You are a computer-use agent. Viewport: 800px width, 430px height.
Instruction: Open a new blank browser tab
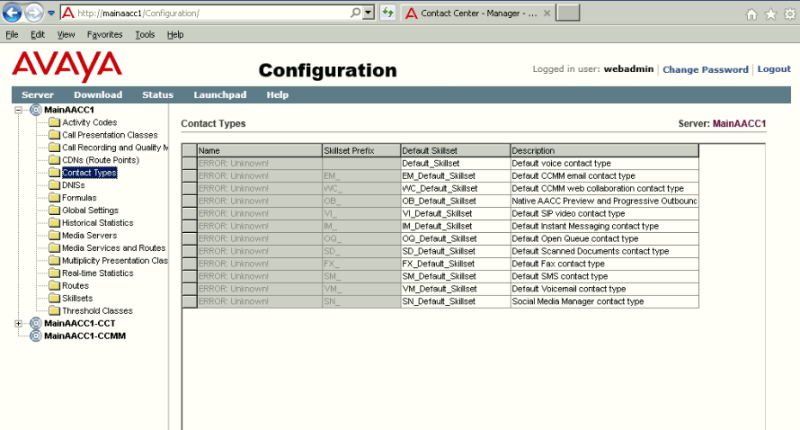[567, 13]
